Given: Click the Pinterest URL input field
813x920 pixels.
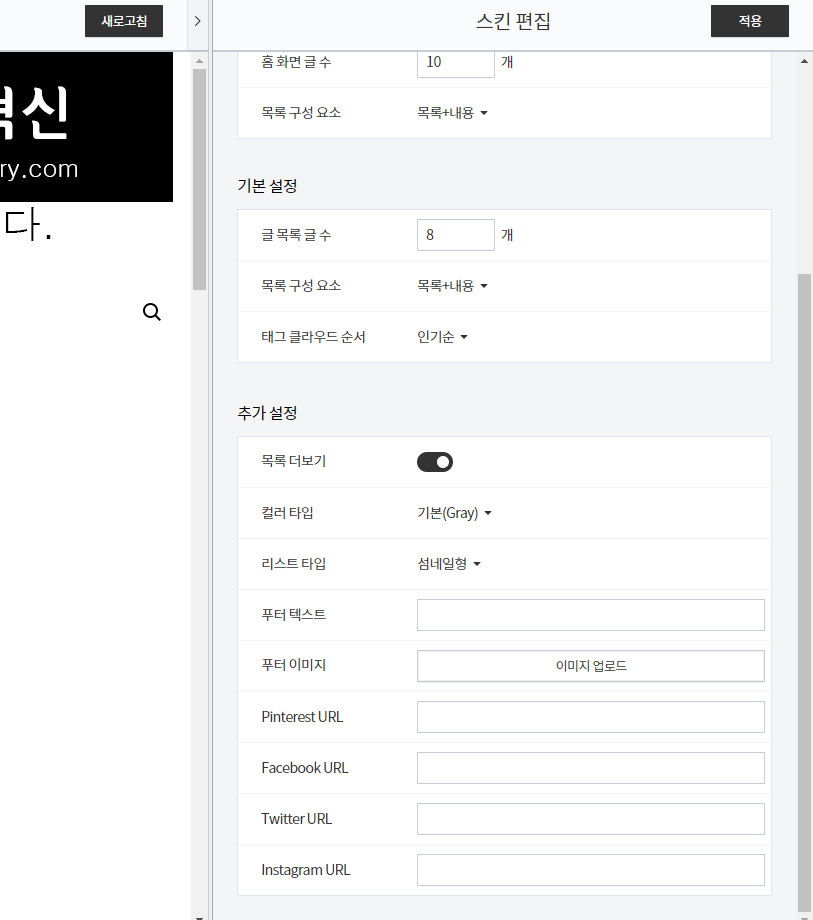Looking at the screenshot, I should [x=591, y=717].
